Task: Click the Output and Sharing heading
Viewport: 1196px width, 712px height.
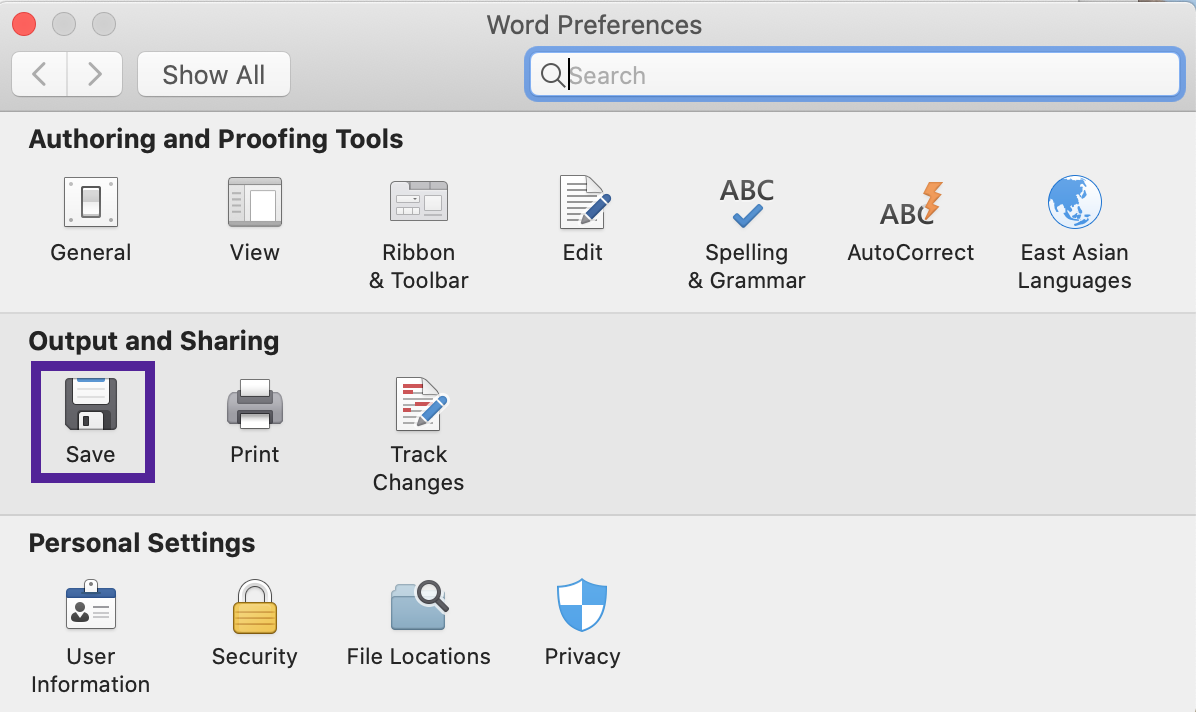Action: 153,340
